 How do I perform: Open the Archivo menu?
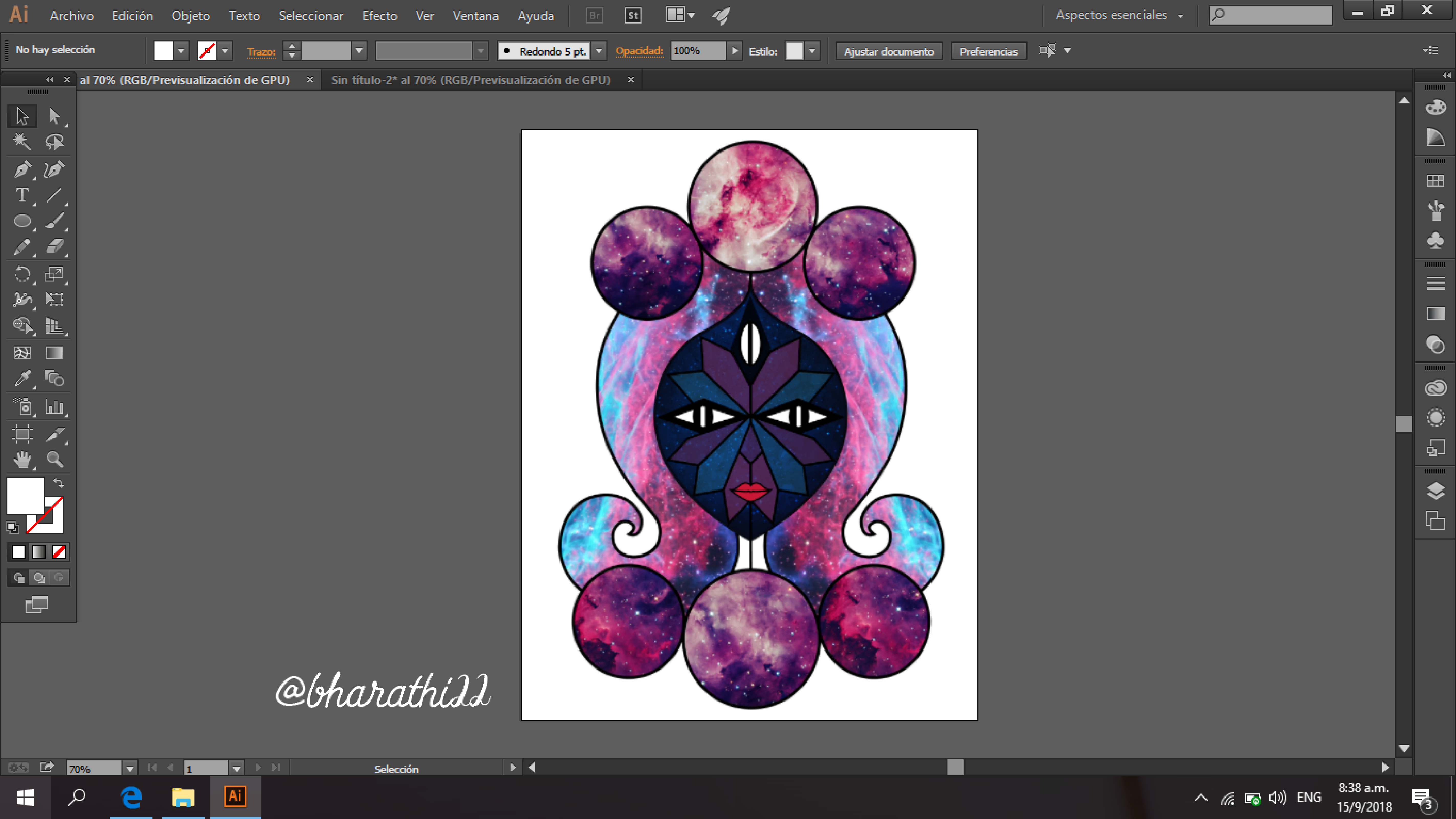(x=72, y=16)
